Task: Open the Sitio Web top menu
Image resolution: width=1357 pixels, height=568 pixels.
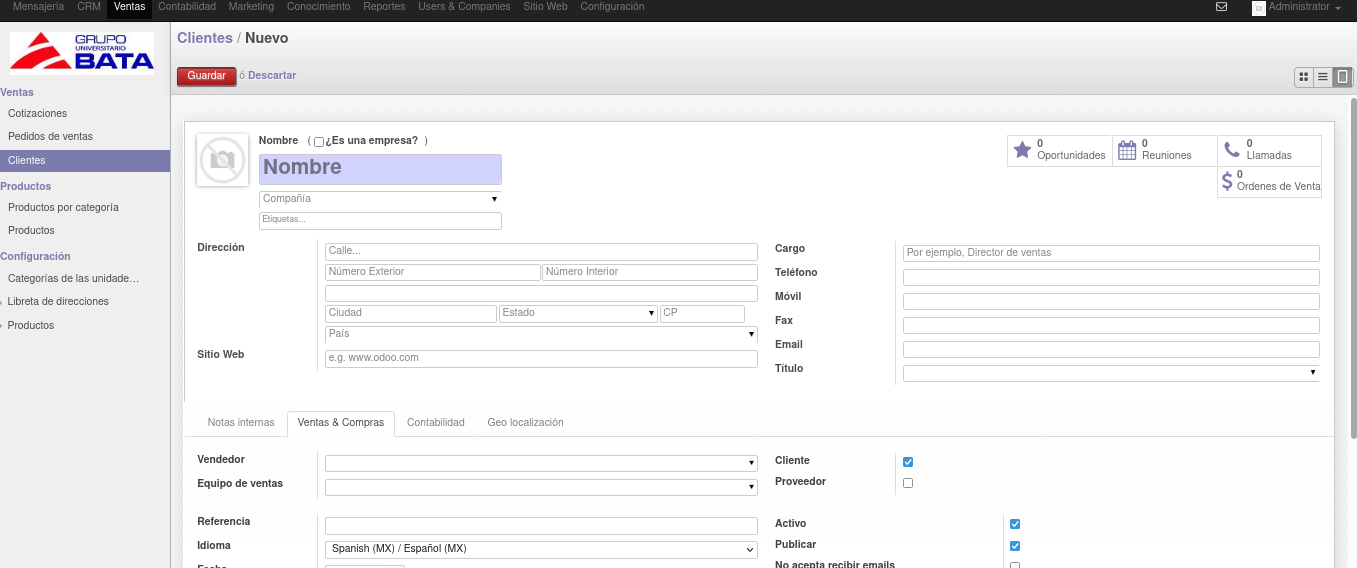Action: pyautogui.click(x=545, y=7)
